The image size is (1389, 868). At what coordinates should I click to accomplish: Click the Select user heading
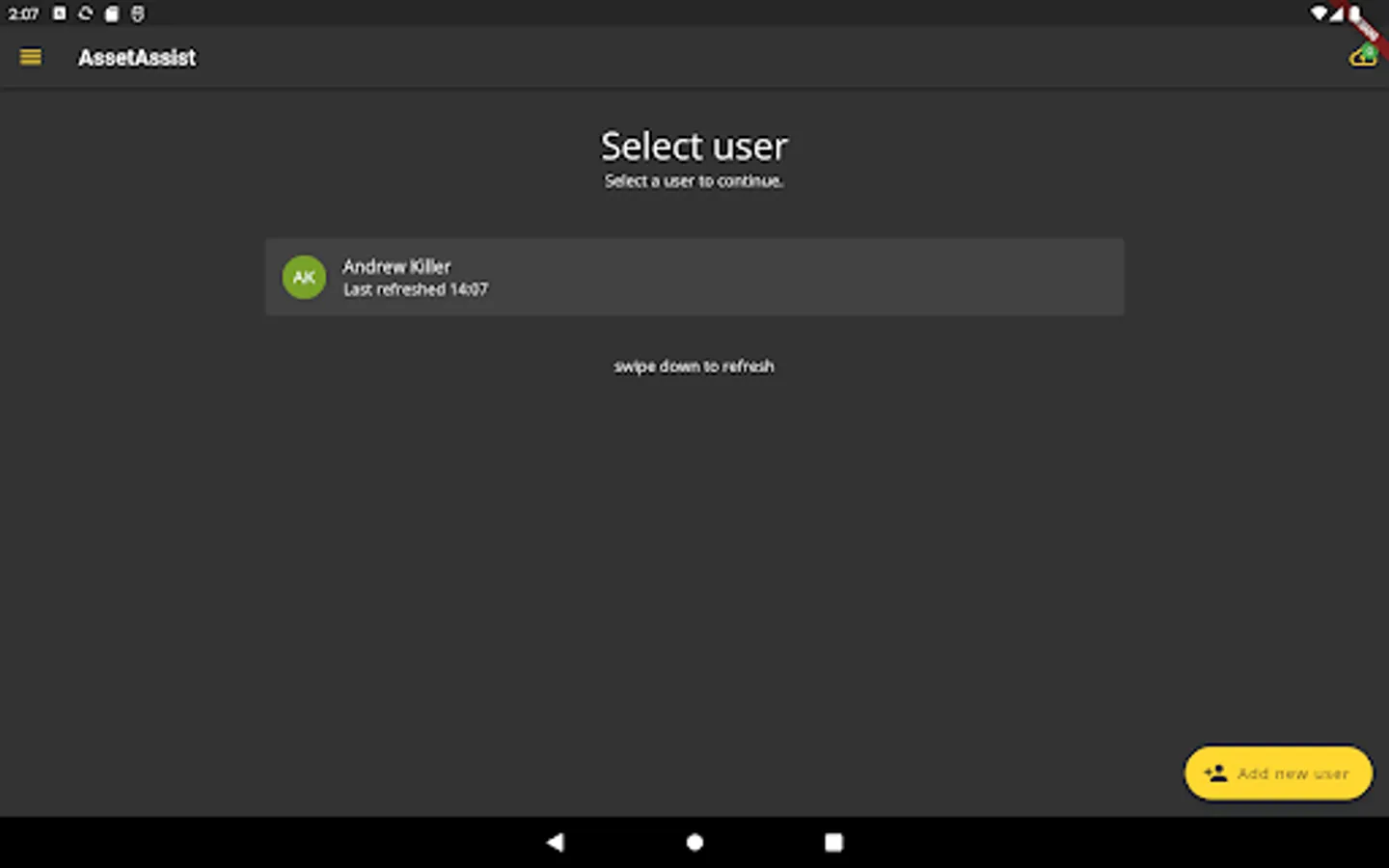(x=694, y=147)
